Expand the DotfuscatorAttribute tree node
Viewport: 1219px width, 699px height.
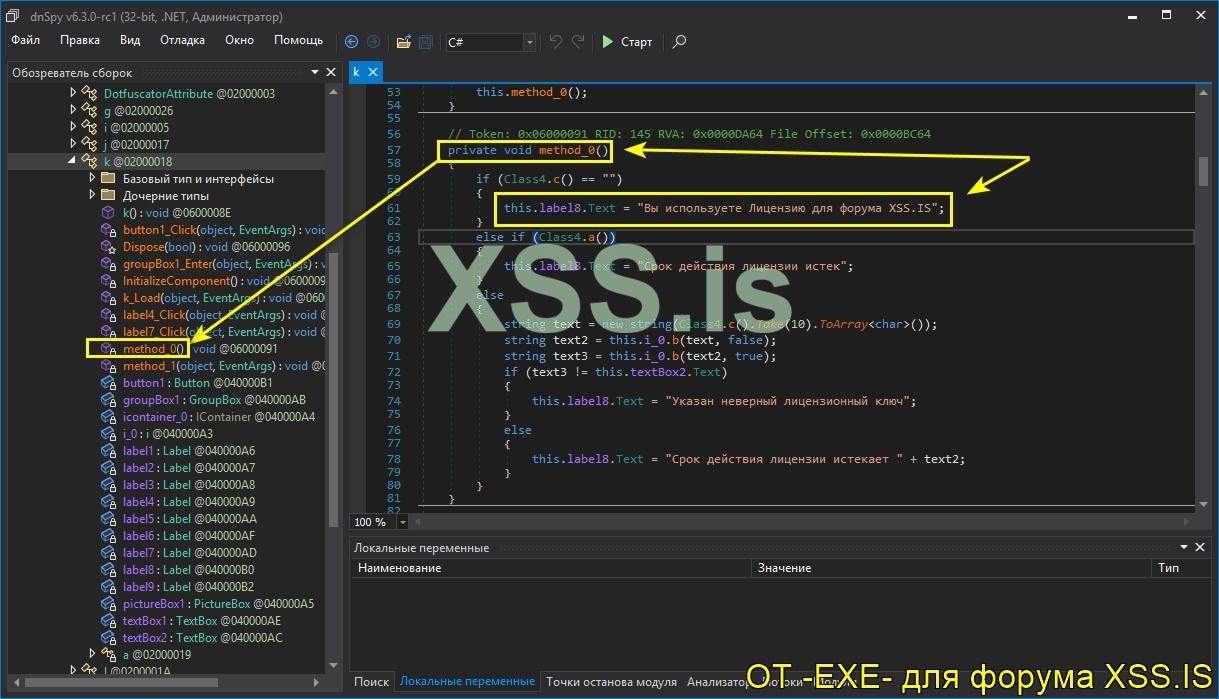(x=72, y=93)
